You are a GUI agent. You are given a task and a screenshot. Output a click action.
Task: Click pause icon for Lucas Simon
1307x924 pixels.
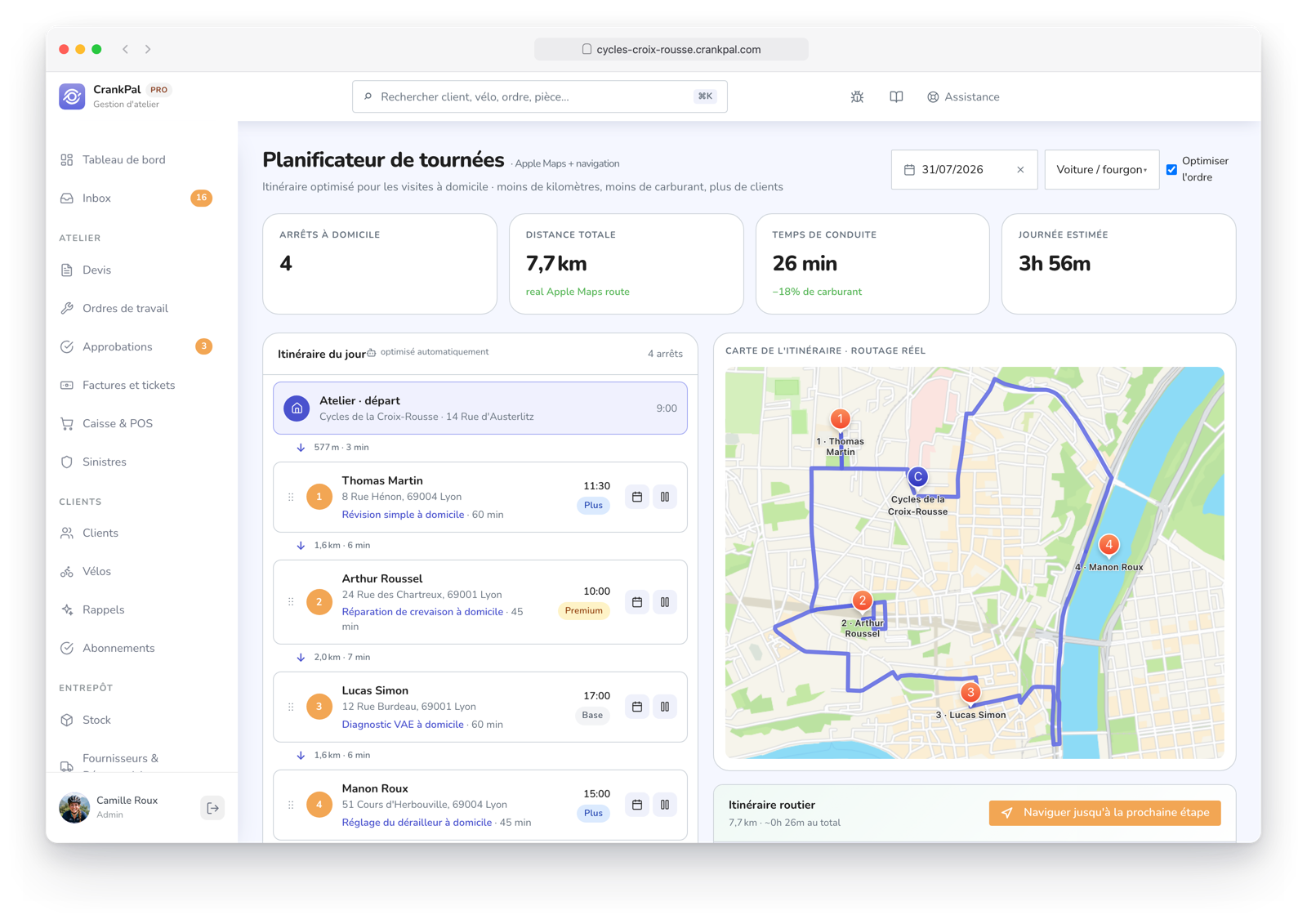tap(665, 707)
